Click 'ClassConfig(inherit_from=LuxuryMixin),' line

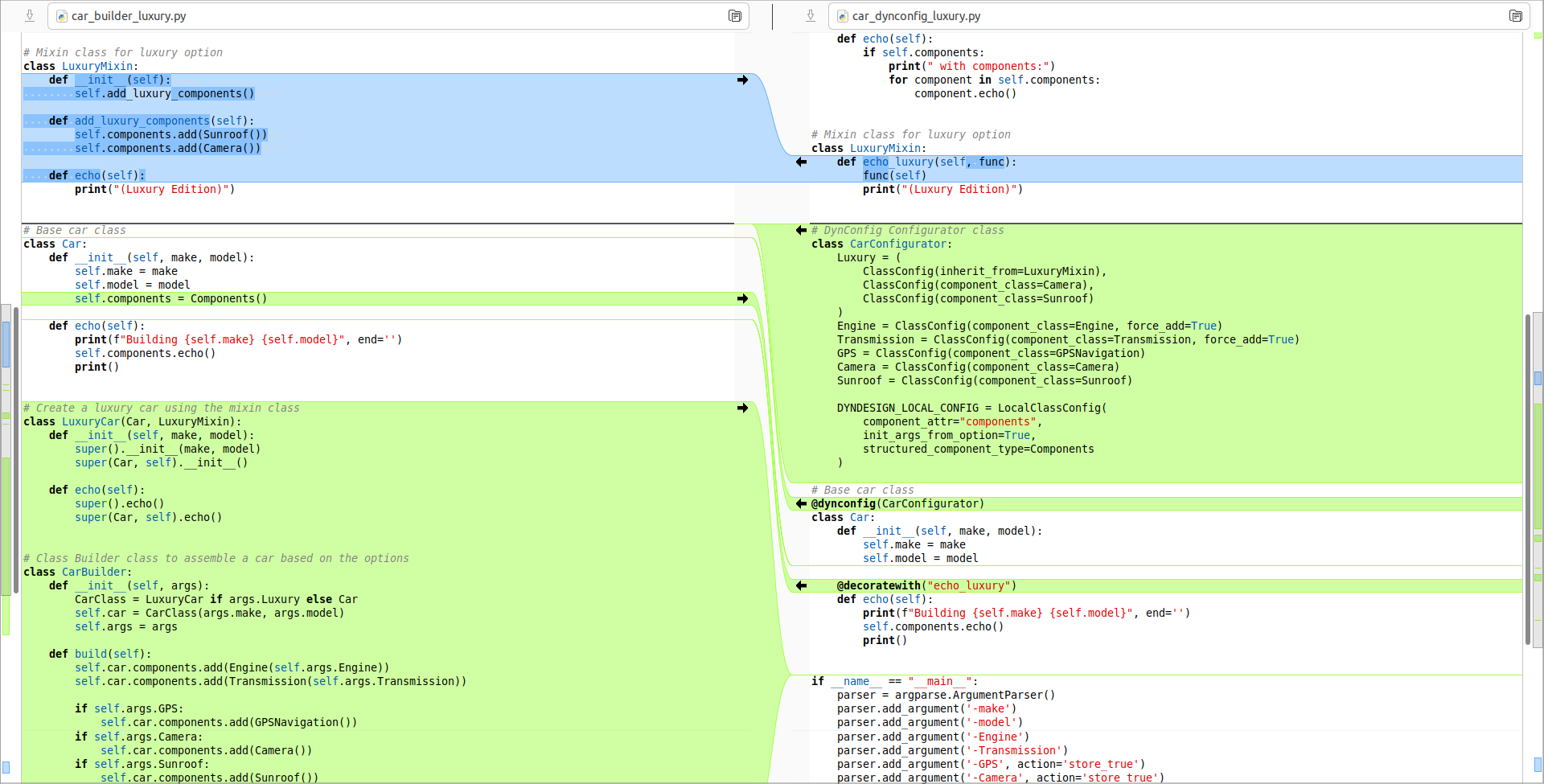[985, 272]
